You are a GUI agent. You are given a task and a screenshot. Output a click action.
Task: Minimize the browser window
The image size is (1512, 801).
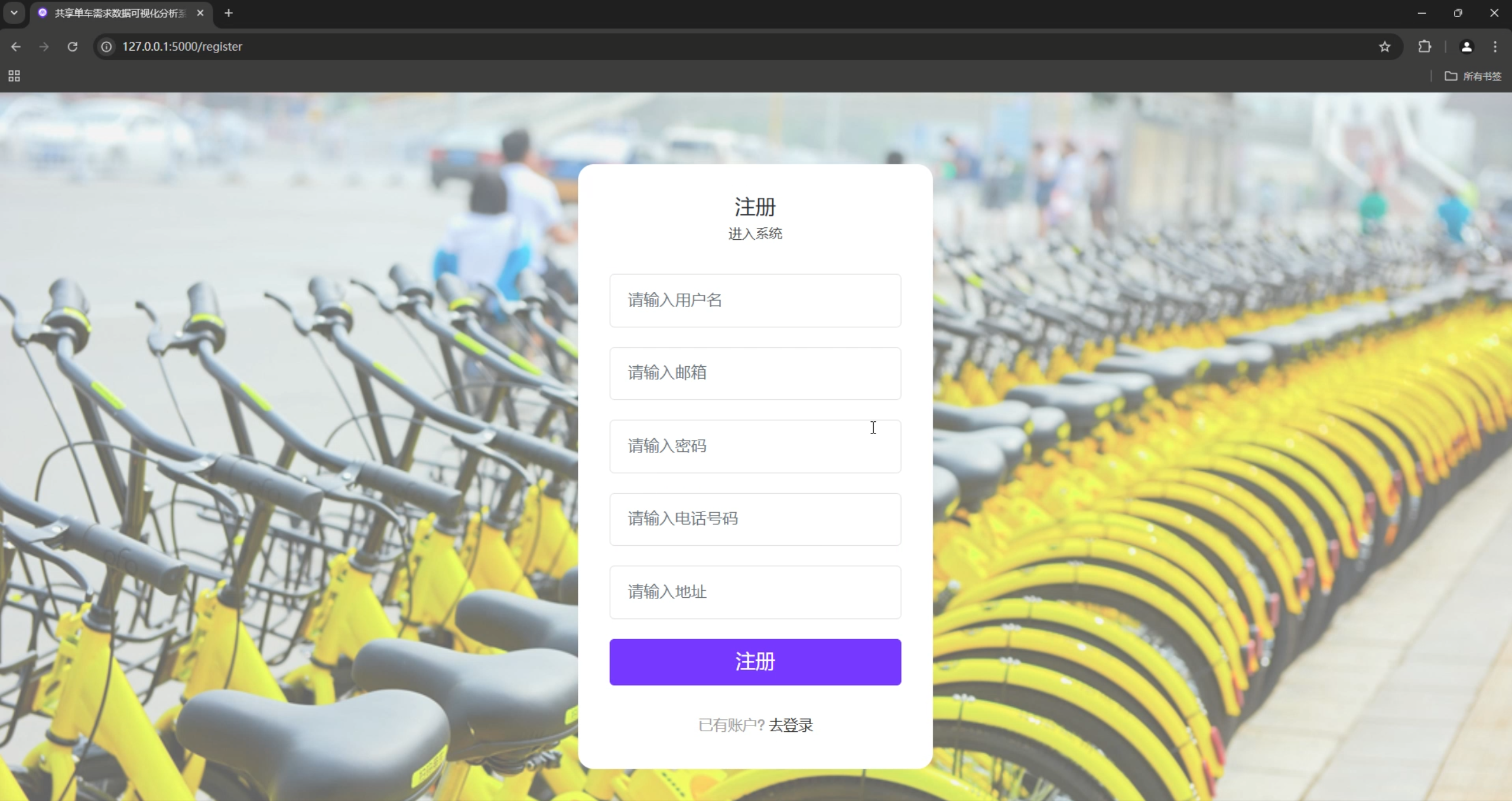[1422, 13]
